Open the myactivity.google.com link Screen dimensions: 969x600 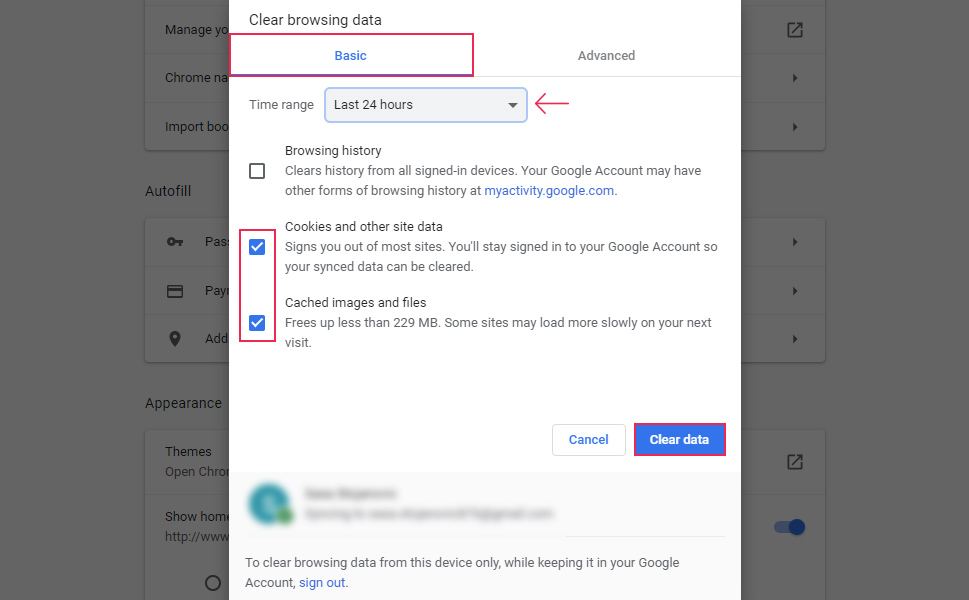coord(549,190)
